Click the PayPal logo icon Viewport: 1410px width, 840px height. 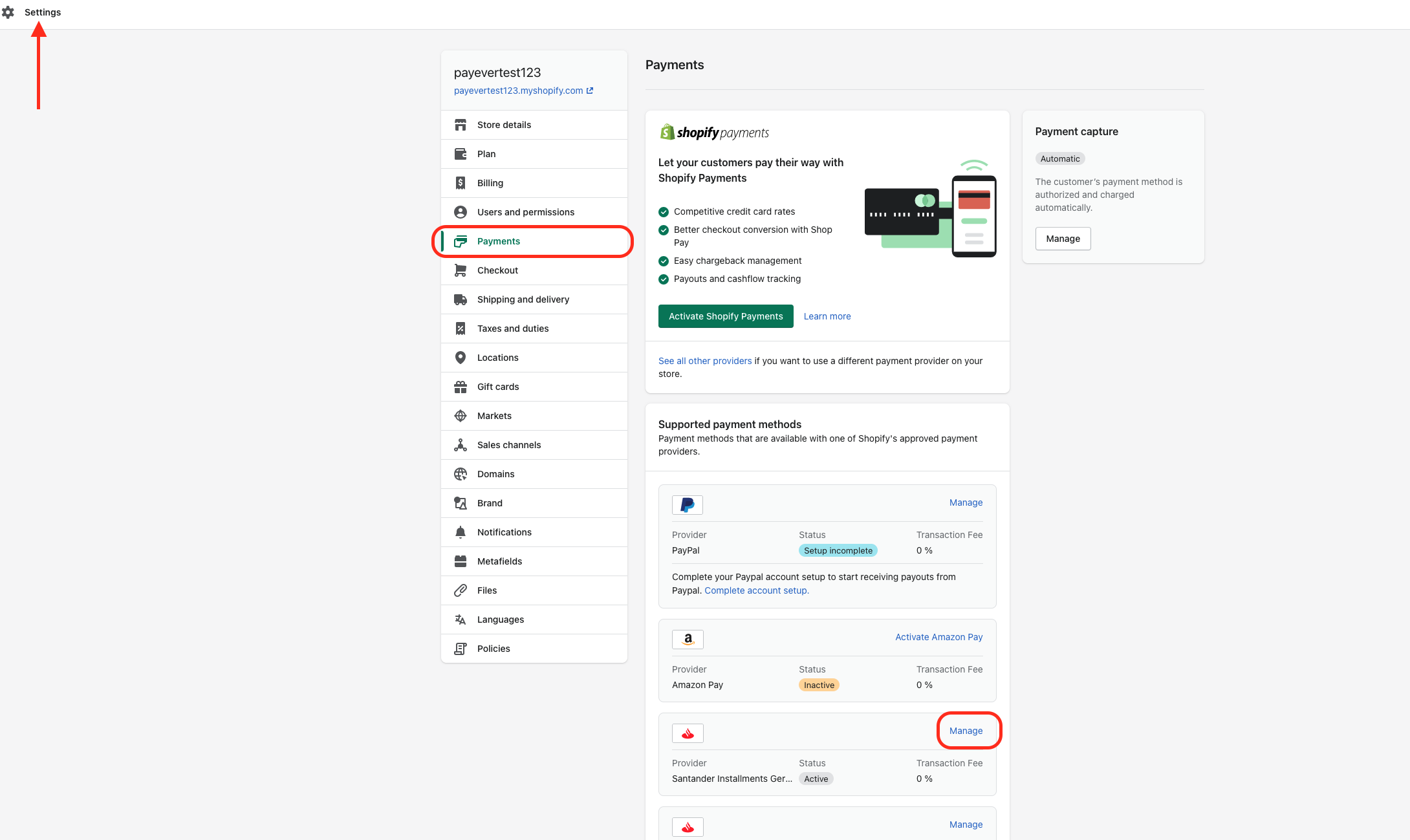click(688, 505)
